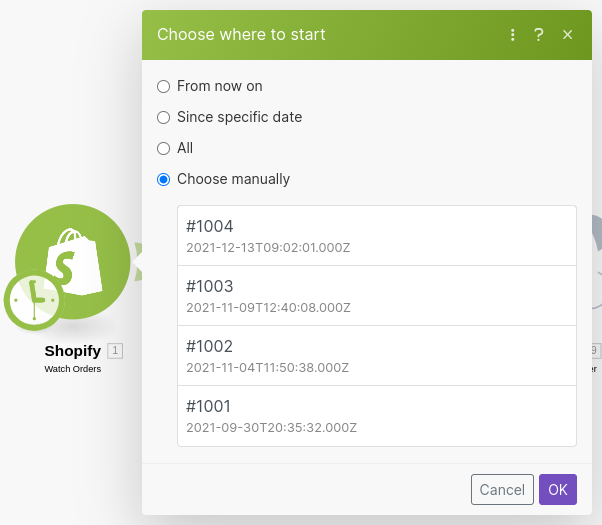The width and height of the screenshot is (602, 525).
Task: Click the Shopify module name label
Action: pos(72,351)
